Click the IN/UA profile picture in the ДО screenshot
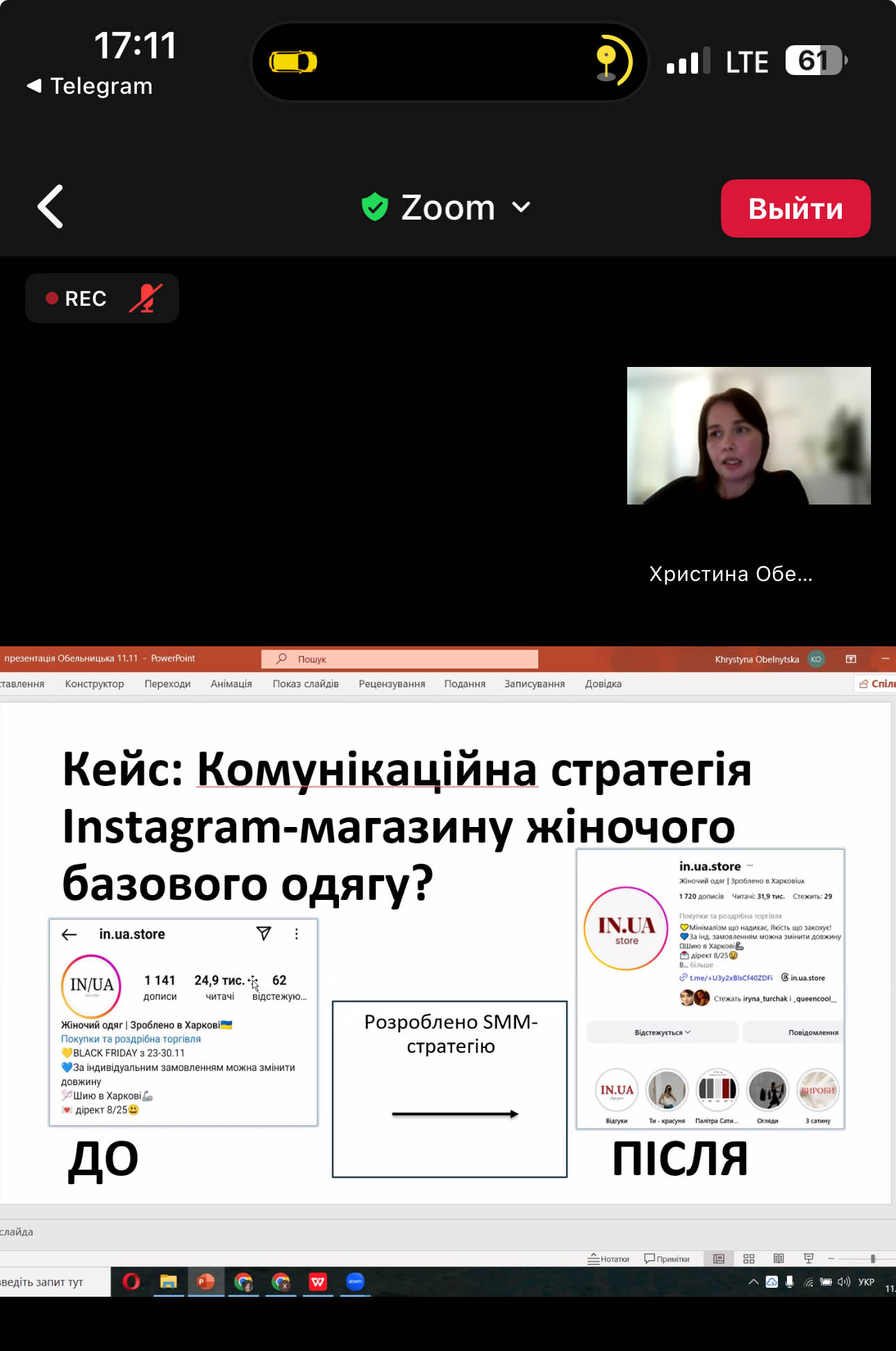Screen dimensions: 896x1351 pos(92,986)
